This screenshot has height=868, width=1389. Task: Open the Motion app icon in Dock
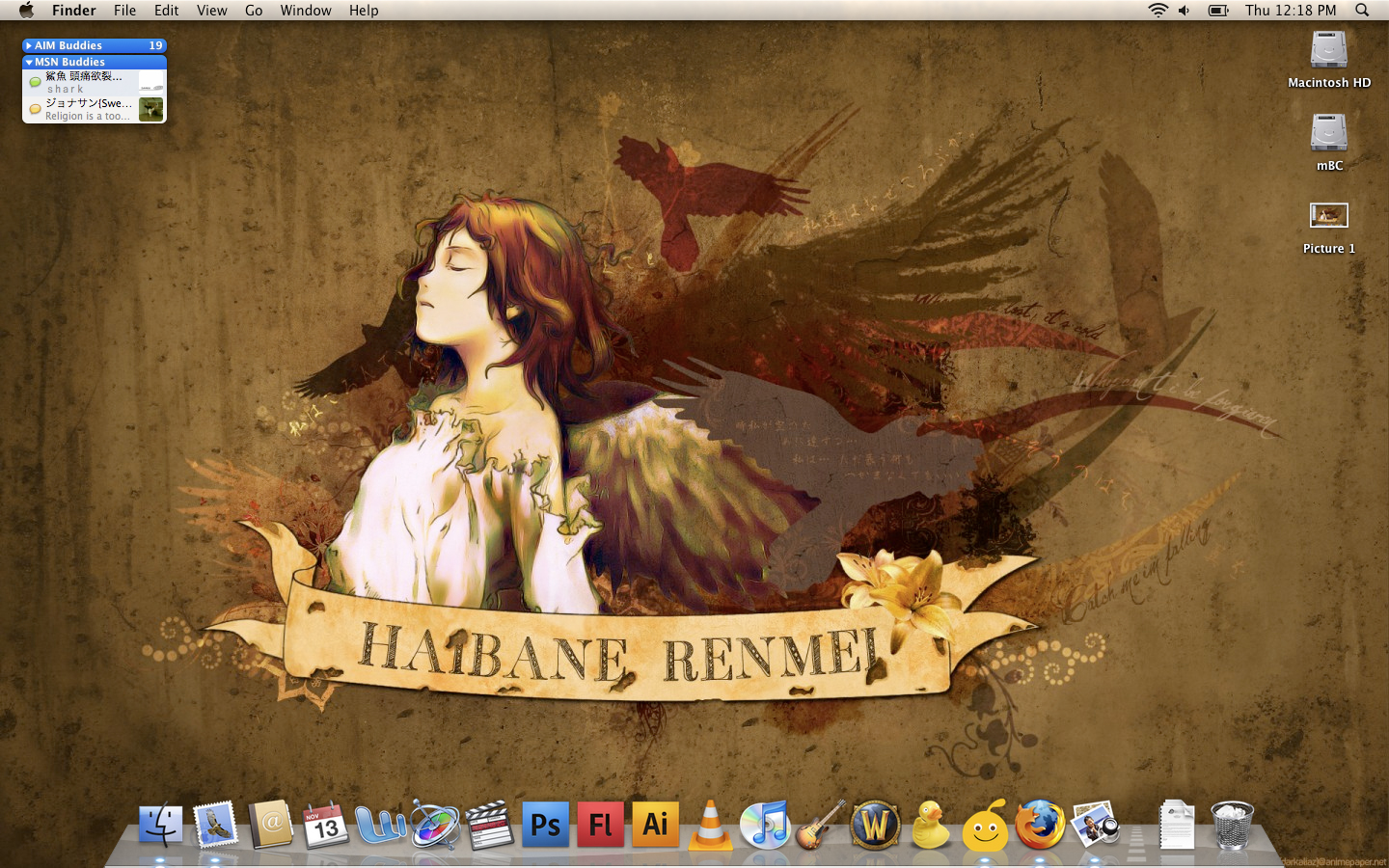tap(435, 826)
